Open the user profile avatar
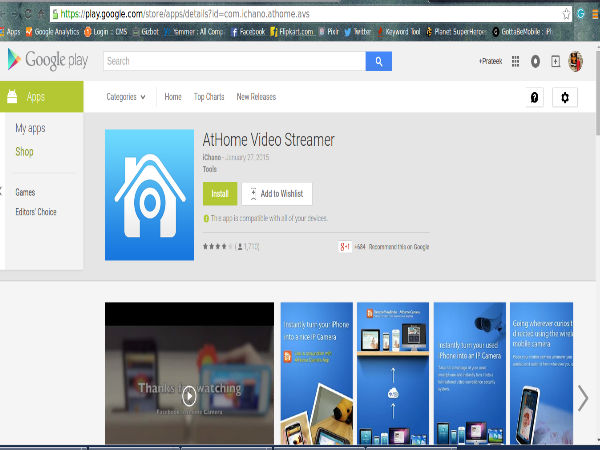This screenshot has height=450, width=600. pos(575,61)
